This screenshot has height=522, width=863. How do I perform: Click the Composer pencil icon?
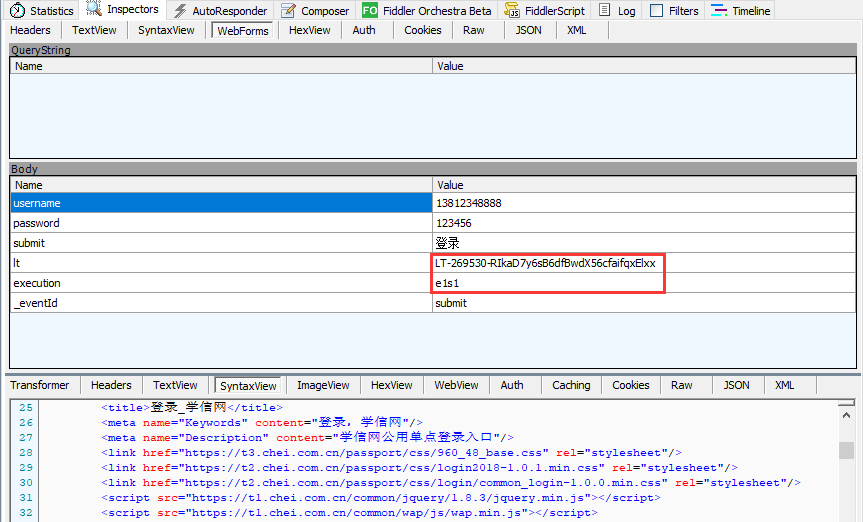[288, 10]
